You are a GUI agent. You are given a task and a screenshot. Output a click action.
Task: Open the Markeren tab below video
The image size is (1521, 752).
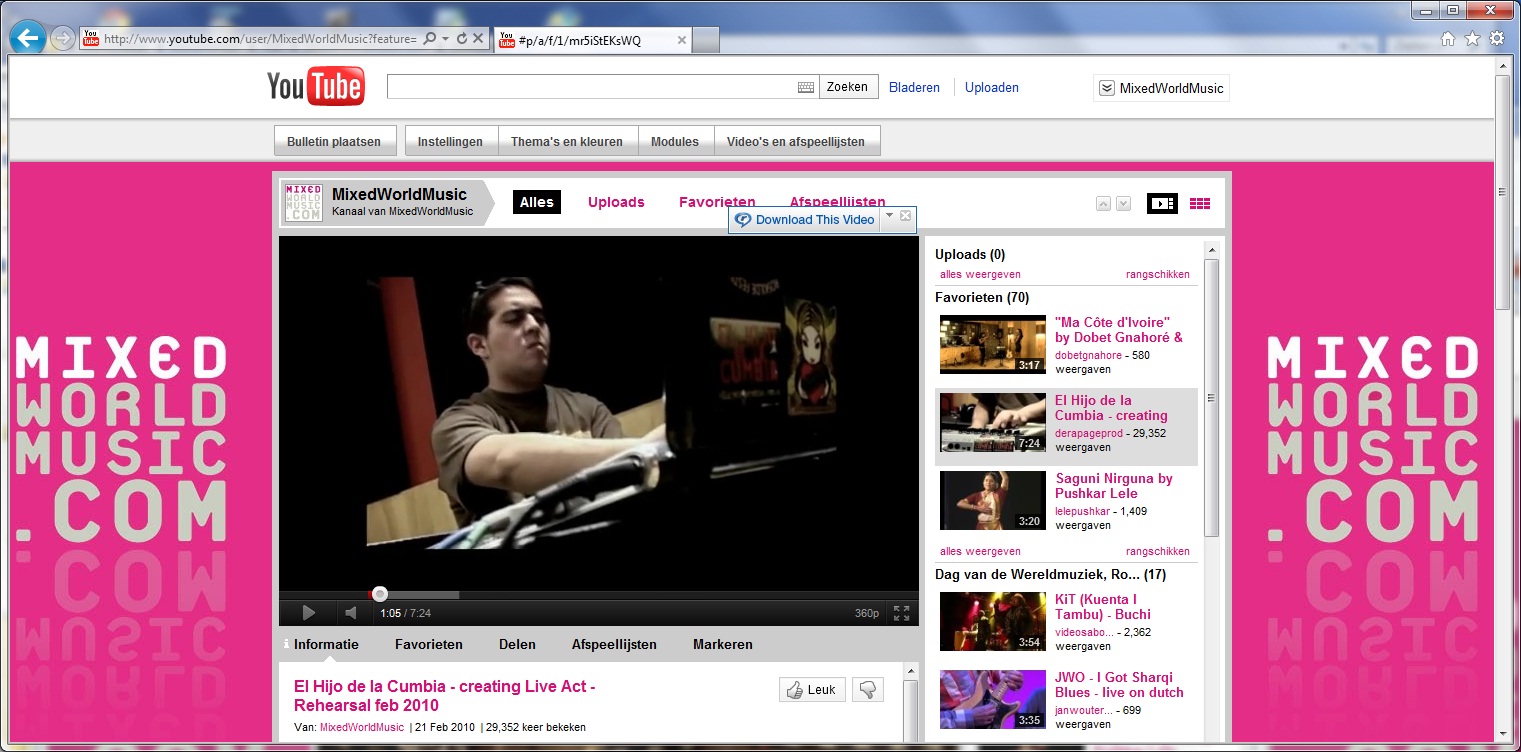coord(723,644)
